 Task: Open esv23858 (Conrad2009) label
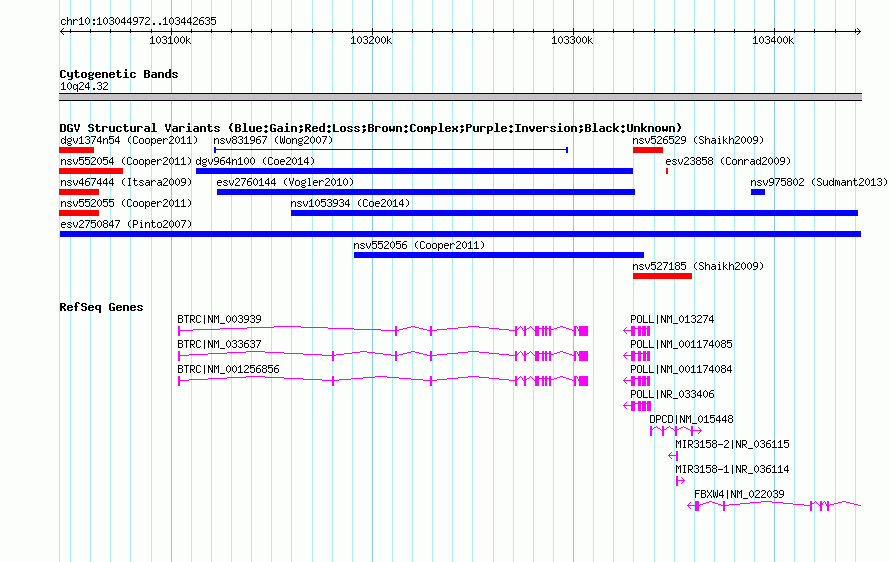(728, 161)
